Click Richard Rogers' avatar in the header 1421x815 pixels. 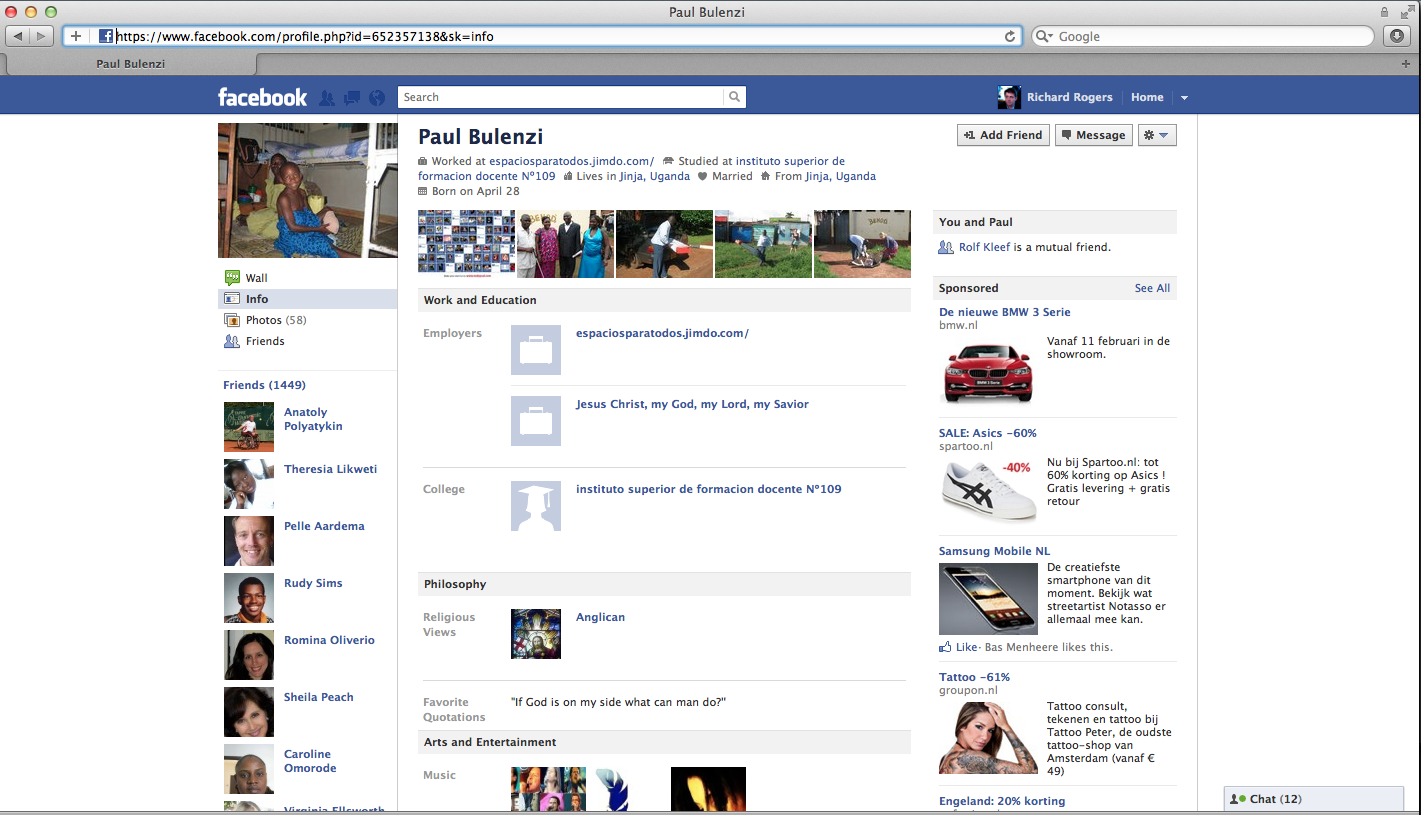pyautogui.click(x=1009, y=97)
